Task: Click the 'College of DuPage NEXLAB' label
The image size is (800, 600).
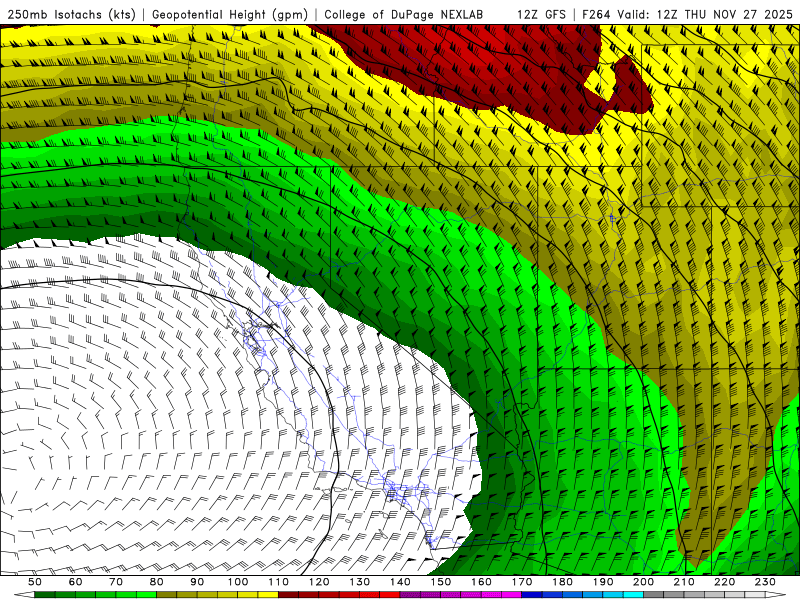Action: pyautogui.click(x=403, y=14)
